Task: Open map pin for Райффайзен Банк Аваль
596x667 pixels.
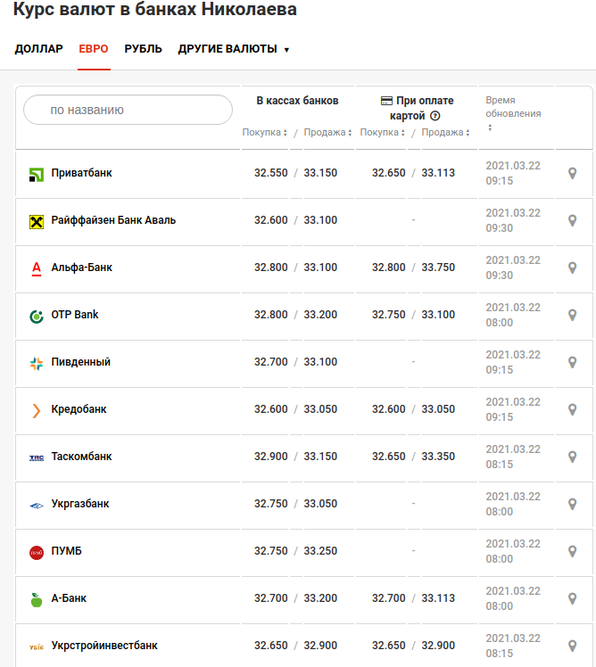Action: [x=573, y=220]
